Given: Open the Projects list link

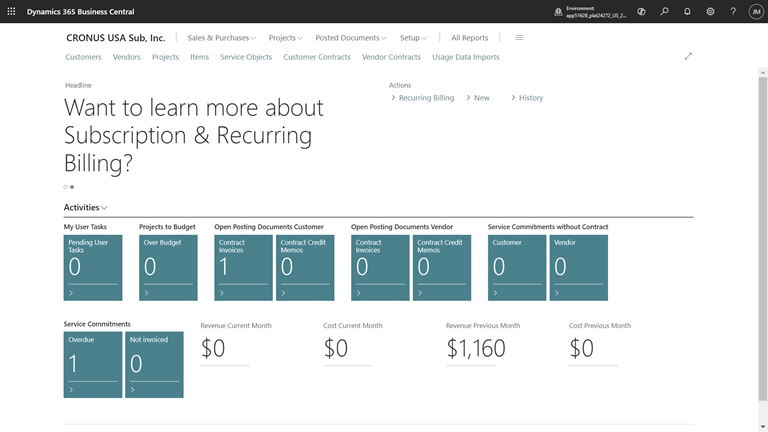Looking at the screenshot, I should 165,57.
